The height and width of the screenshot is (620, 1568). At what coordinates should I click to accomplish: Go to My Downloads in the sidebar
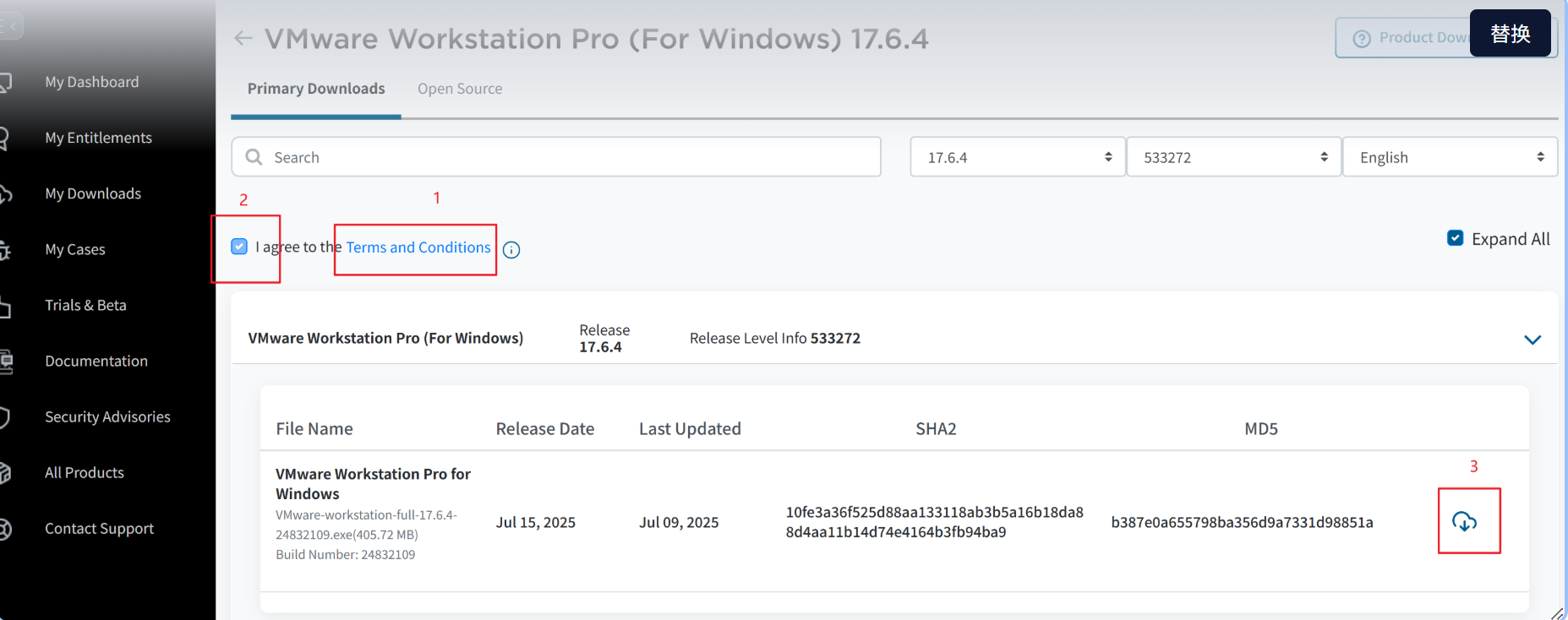(x=93, y=193)
